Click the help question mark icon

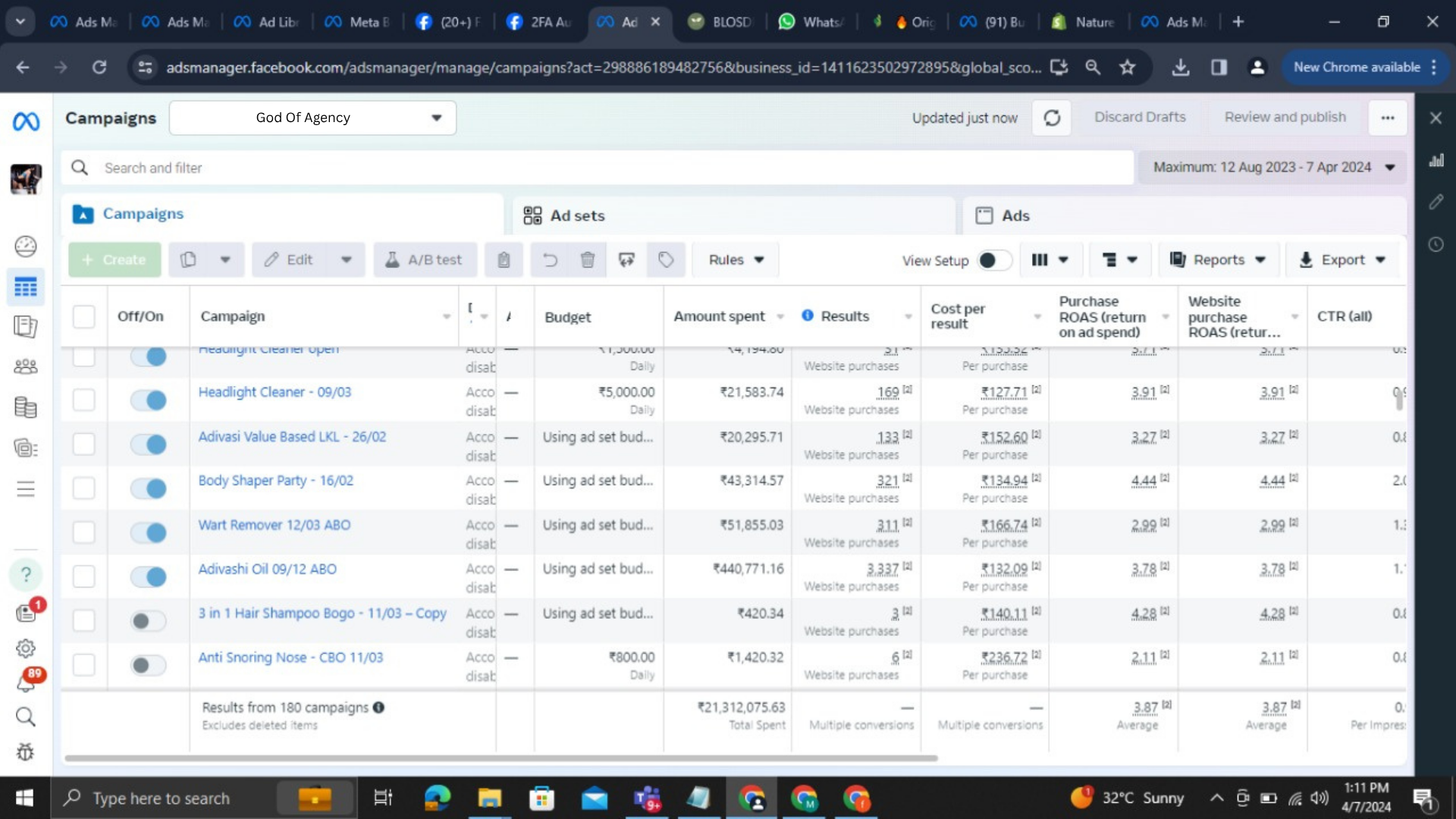25,575
